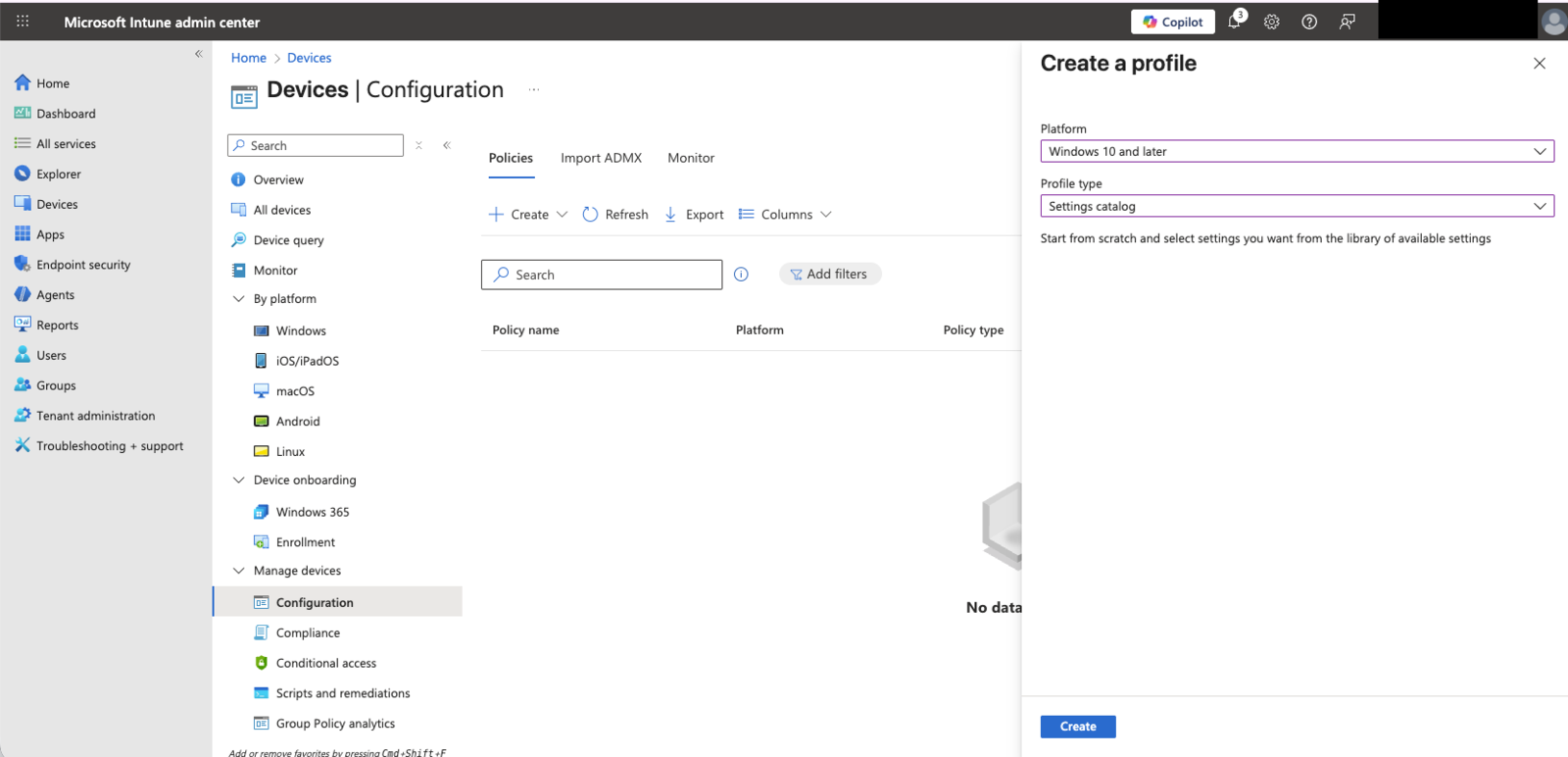
Task: Switch to the Policies tab
Action: pyautogui.click(x=511, y=158)
